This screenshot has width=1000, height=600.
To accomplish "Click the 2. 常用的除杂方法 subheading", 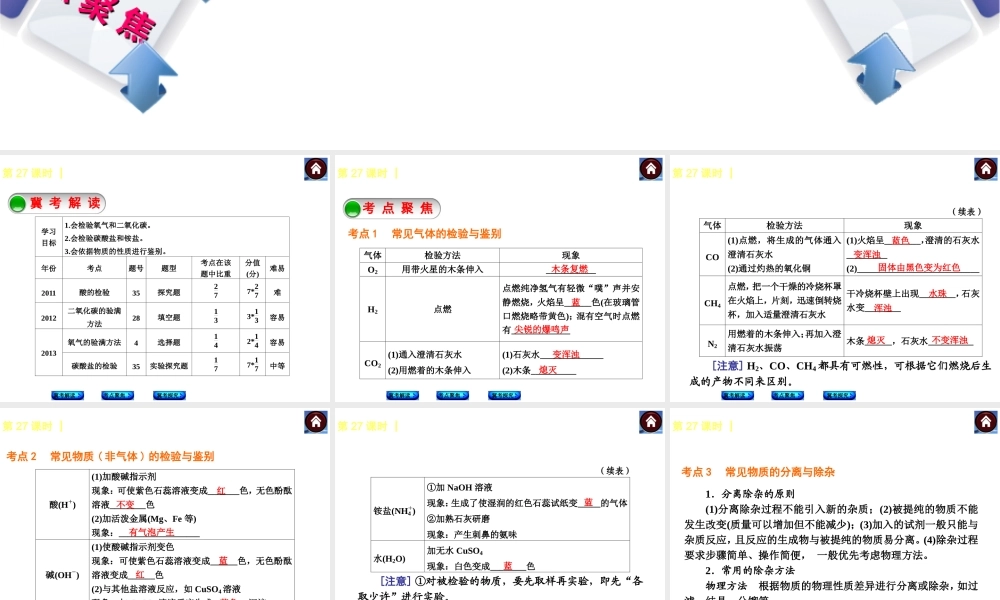I will [750, 571].
